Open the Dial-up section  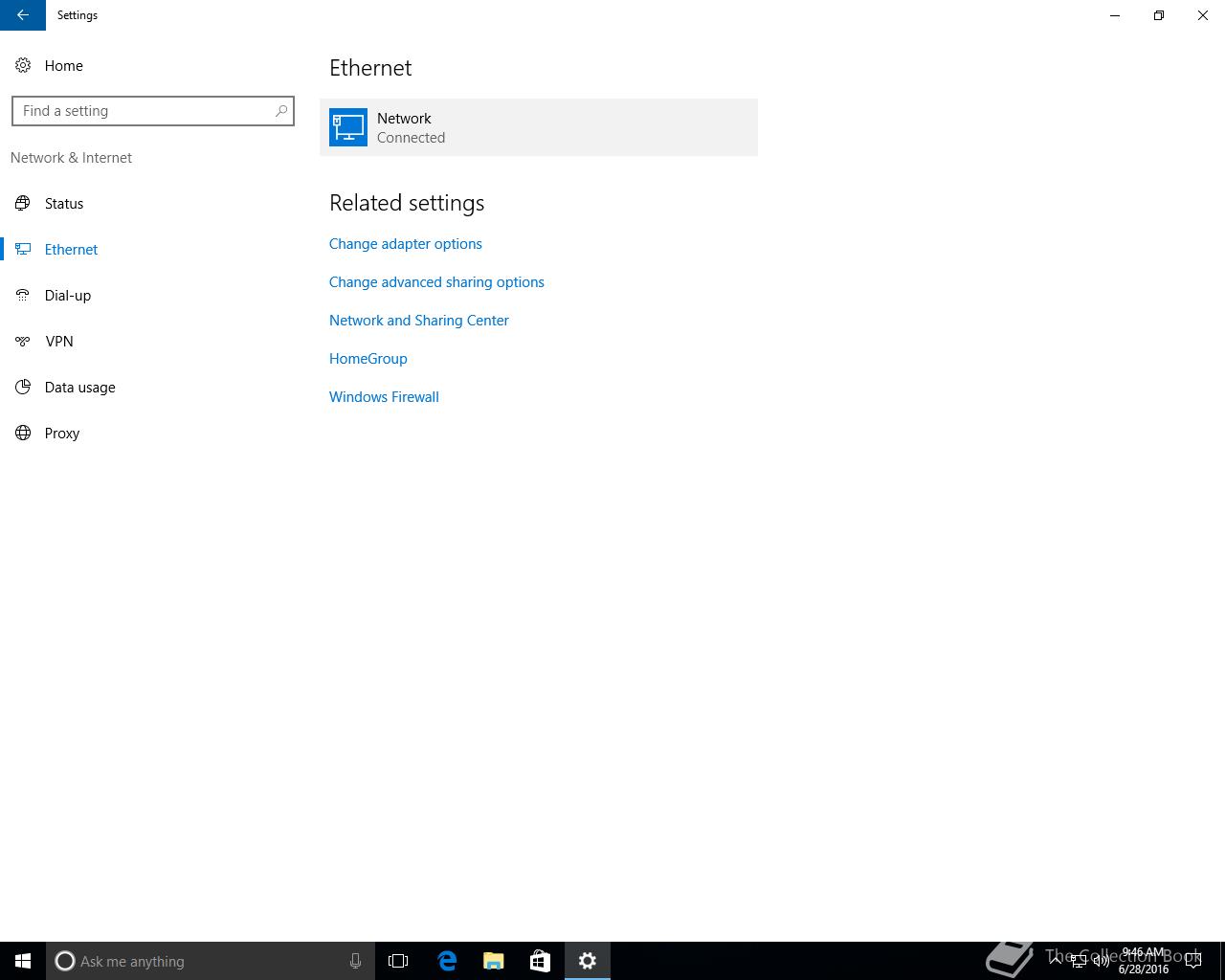[153, 295]
